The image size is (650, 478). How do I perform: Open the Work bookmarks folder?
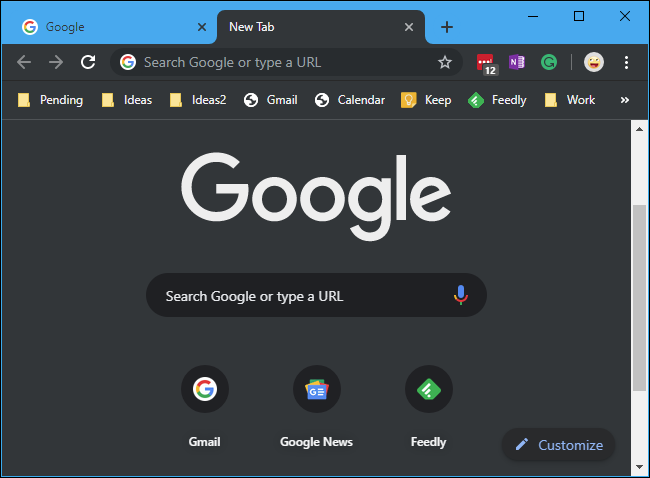click(x=570, y=100)
